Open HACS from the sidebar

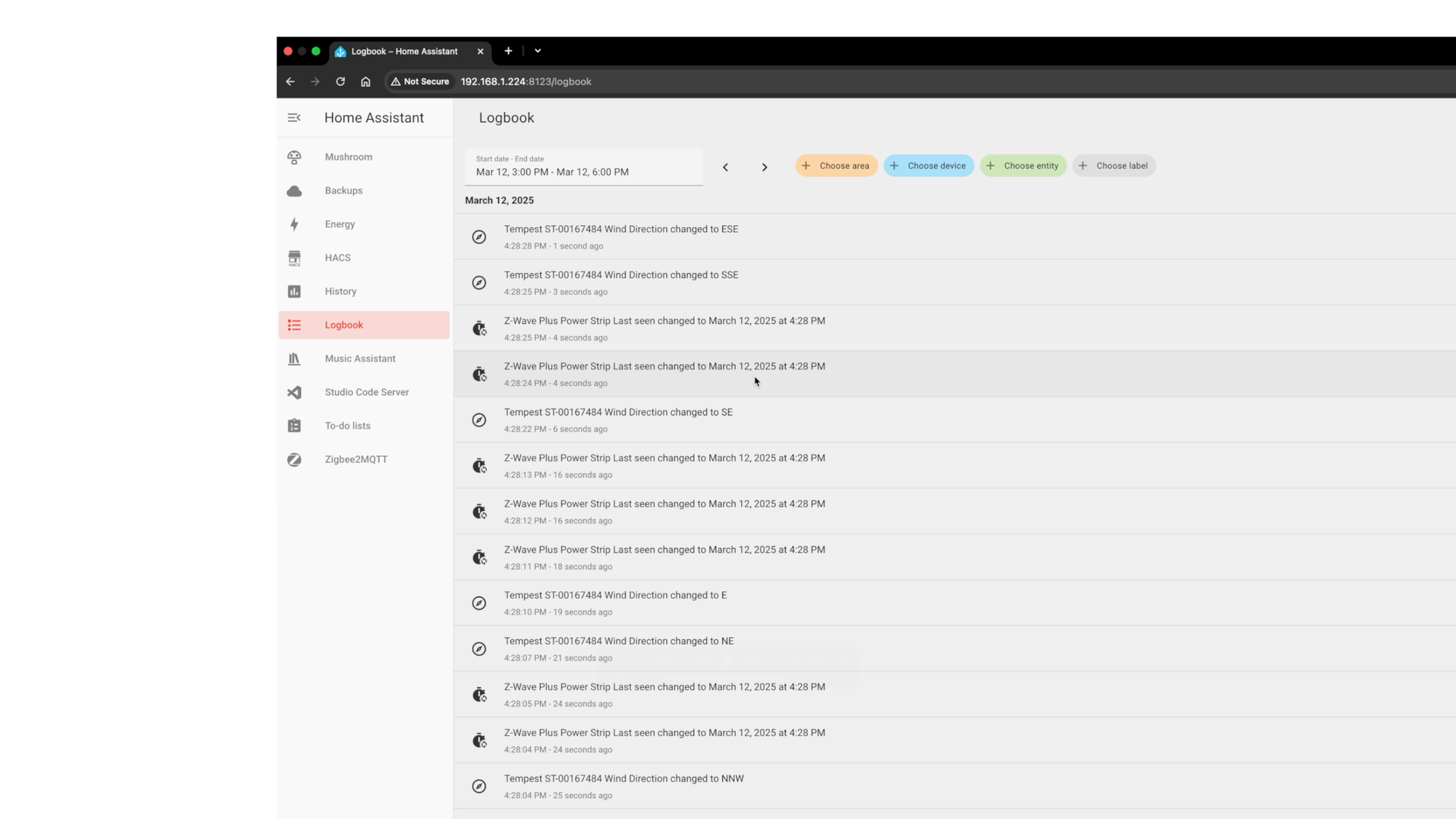pos(364,258)
